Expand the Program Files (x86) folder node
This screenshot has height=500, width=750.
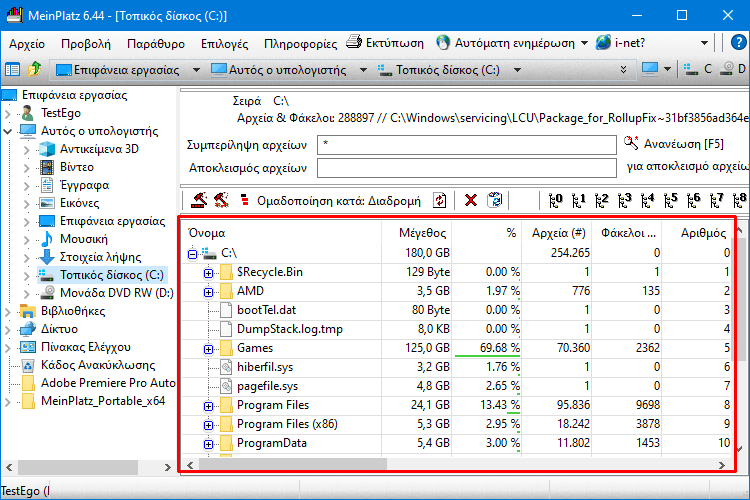pos(208,425)
